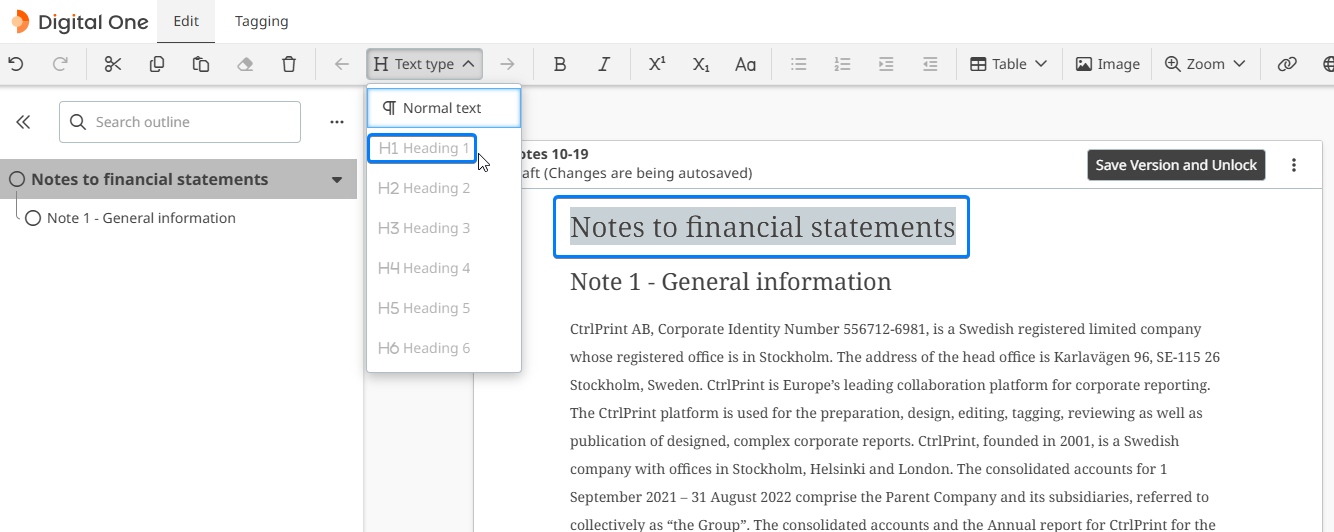This screenshot has height=532, width=1334.
Task: Insert a hyperlink with link icon
Action: 1287,64
